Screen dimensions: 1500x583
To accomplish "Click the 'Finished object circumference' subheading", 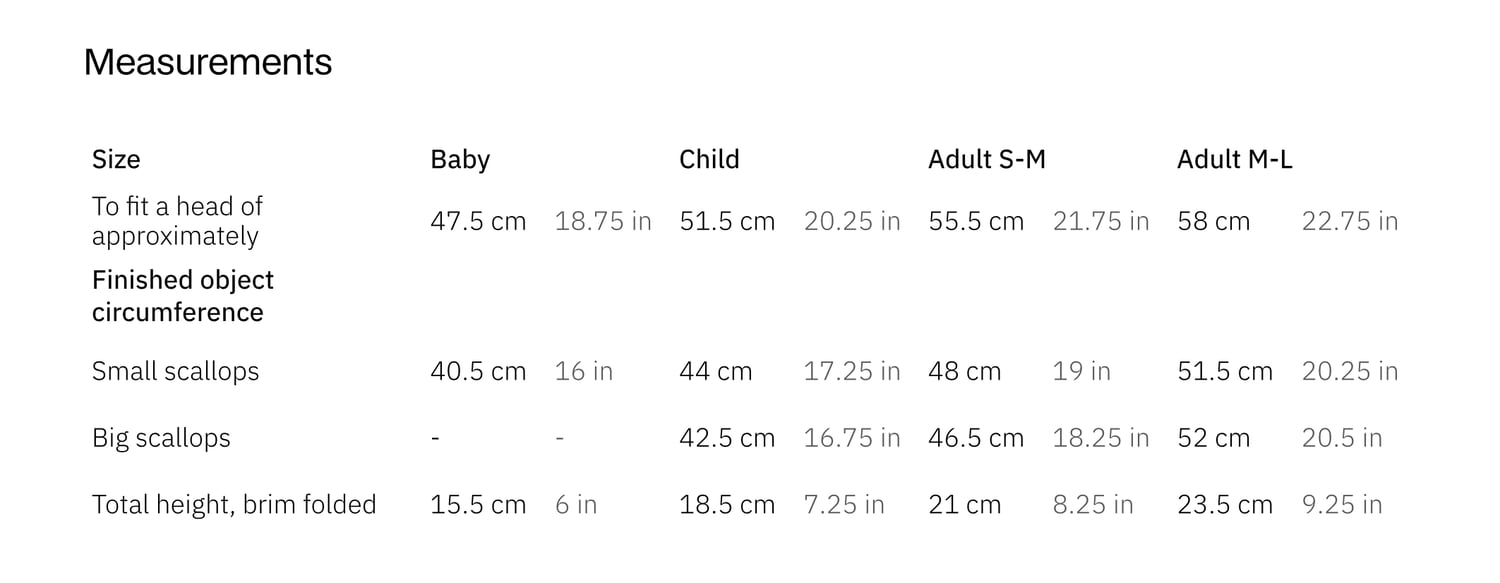I will (182, 296).
